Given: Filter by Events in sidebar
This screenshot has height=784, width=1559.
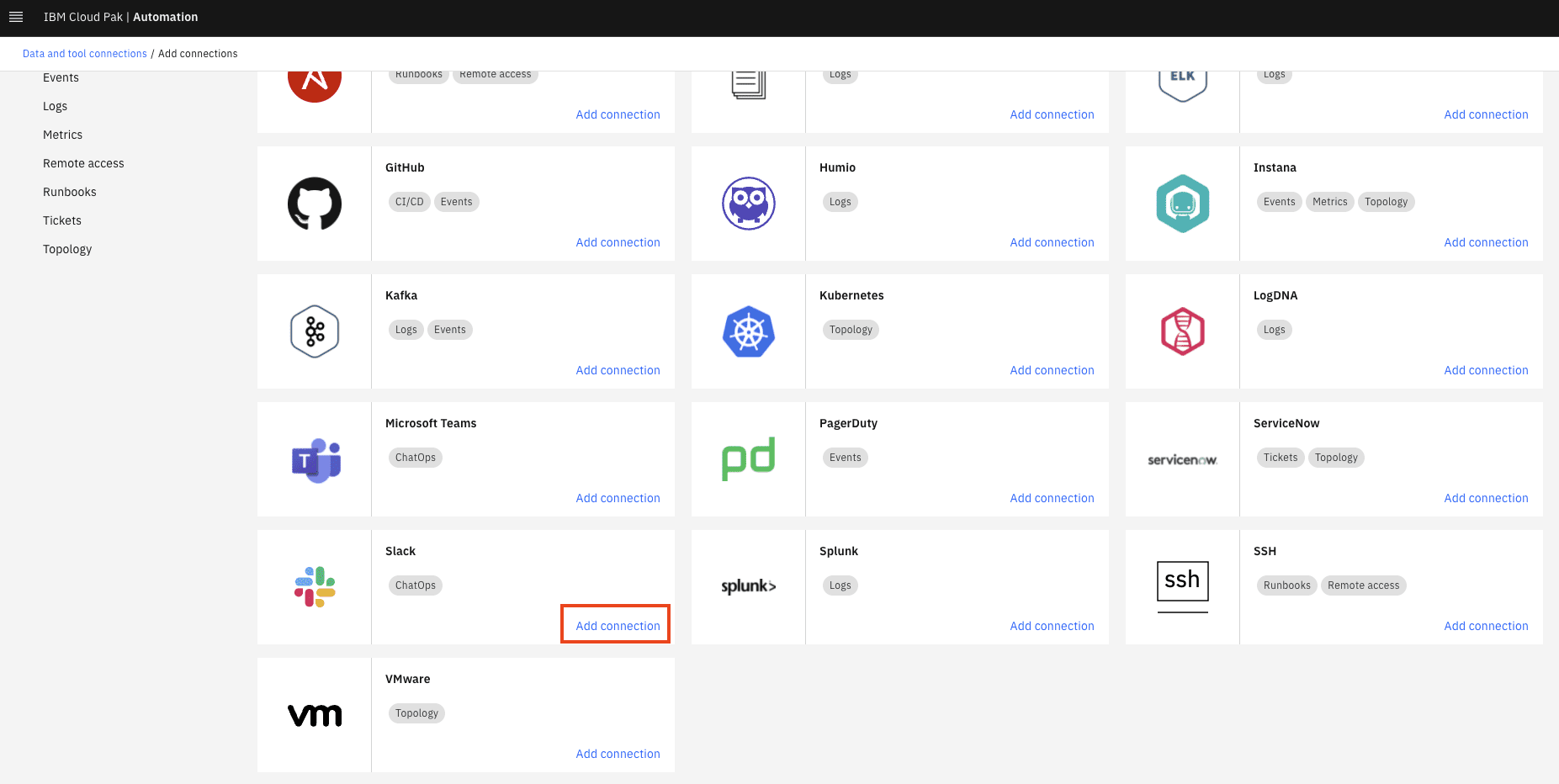Looking at the screenshot, I should tap(61, 77).
